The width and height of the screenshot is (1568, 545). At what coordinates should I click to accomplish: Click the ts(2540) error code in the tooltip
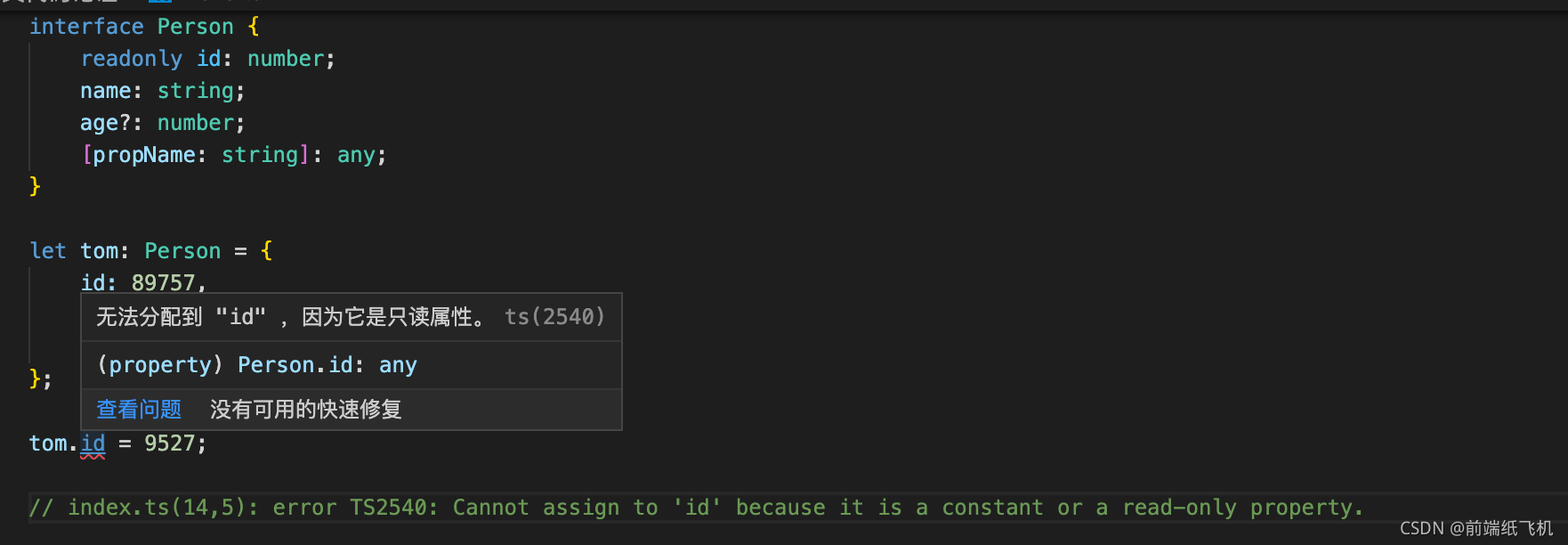554,316
